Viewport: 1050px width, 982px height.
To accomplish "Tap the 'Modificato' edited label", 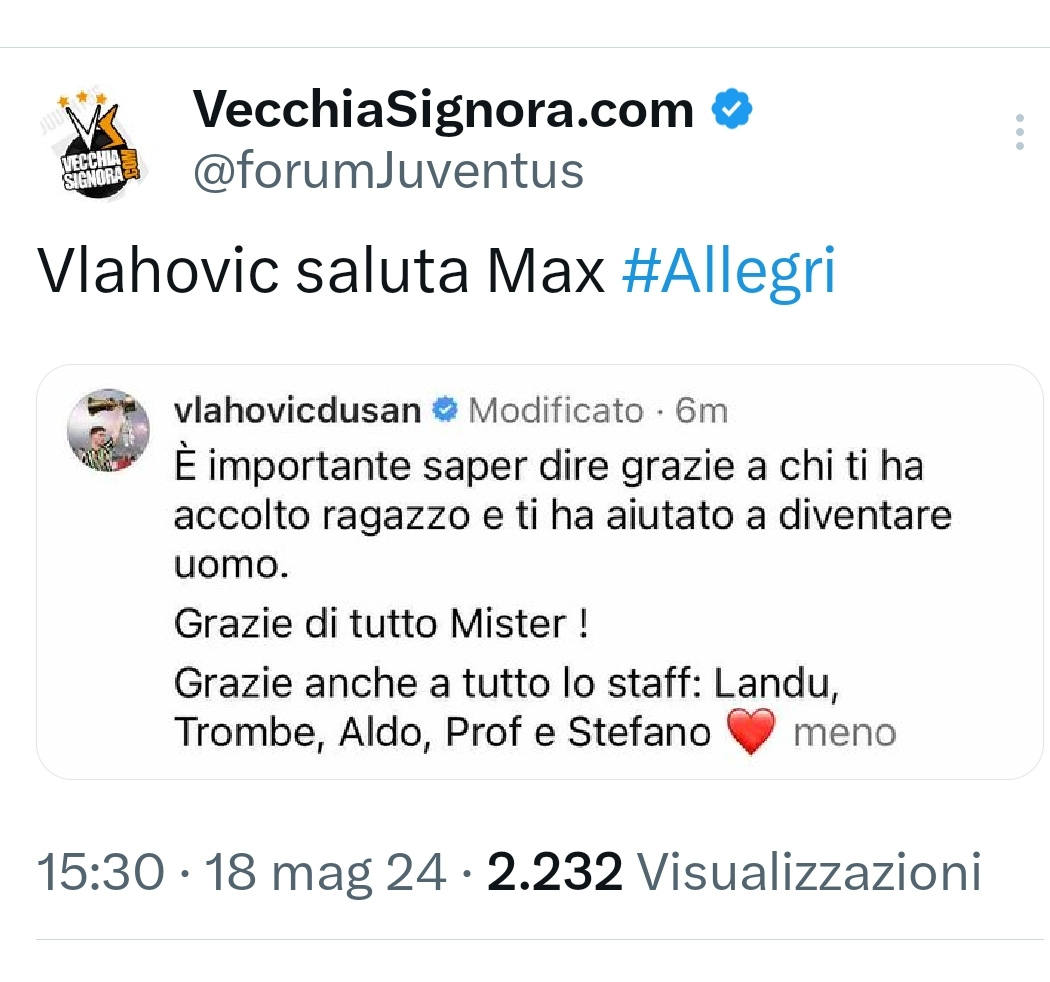I will [x=556, y=410].
